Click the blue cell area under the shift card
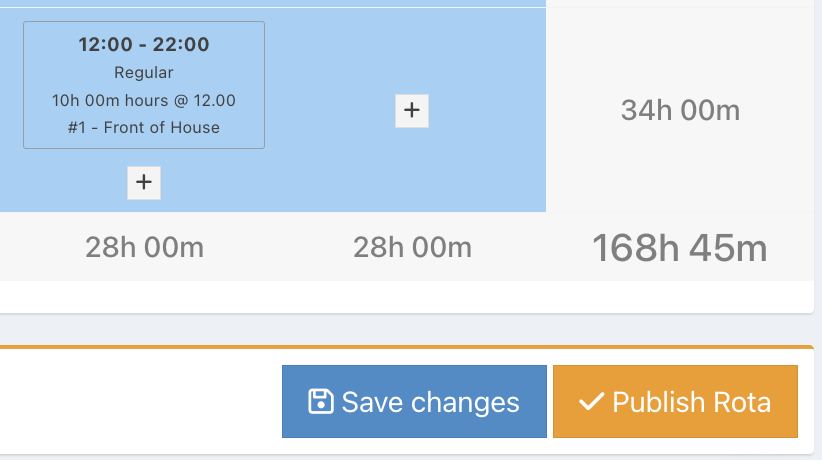The image size is (822, 460). point(68,183)
